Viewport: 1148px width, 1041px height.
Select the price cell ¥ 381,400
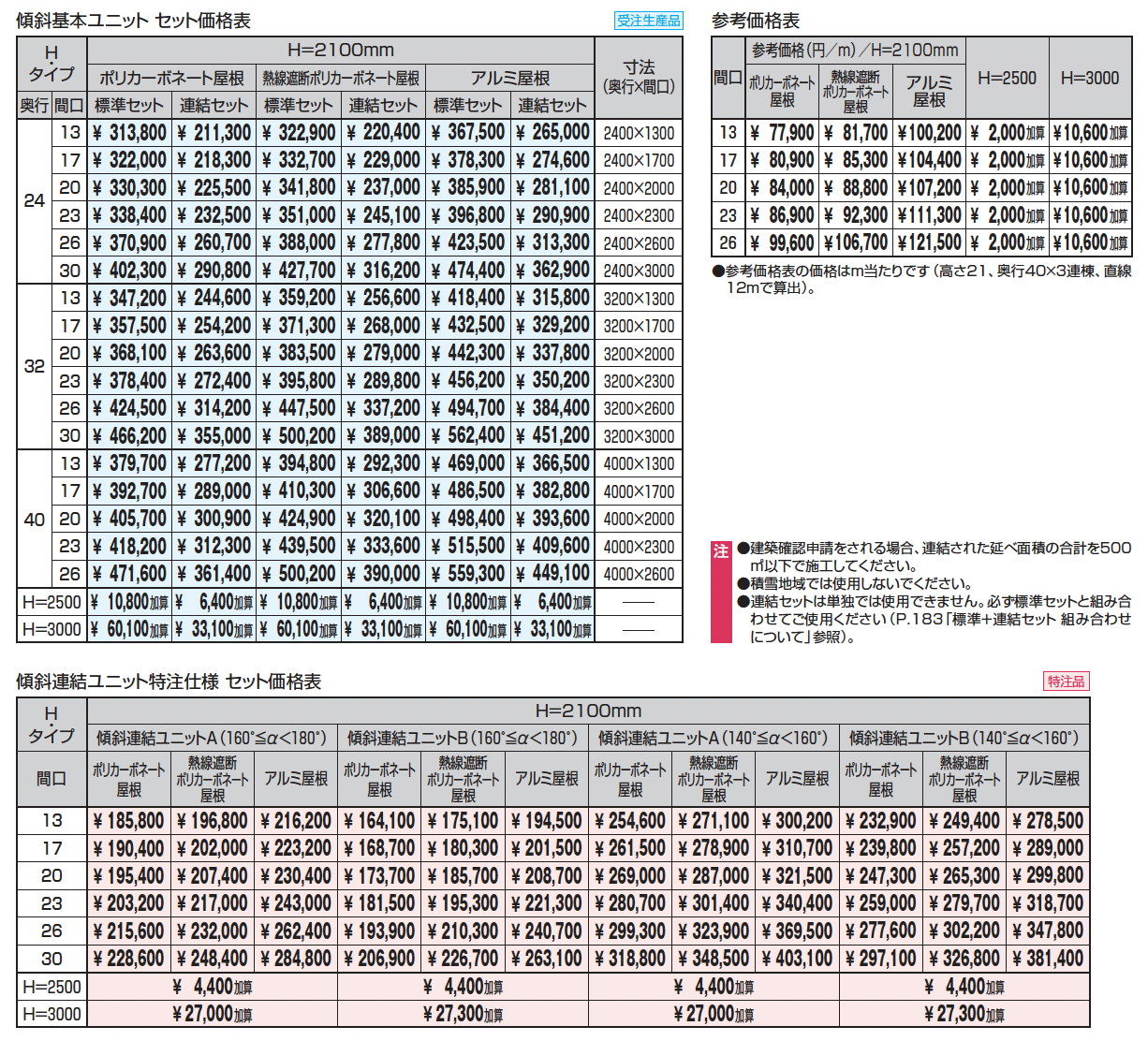tap(1048, 959)
